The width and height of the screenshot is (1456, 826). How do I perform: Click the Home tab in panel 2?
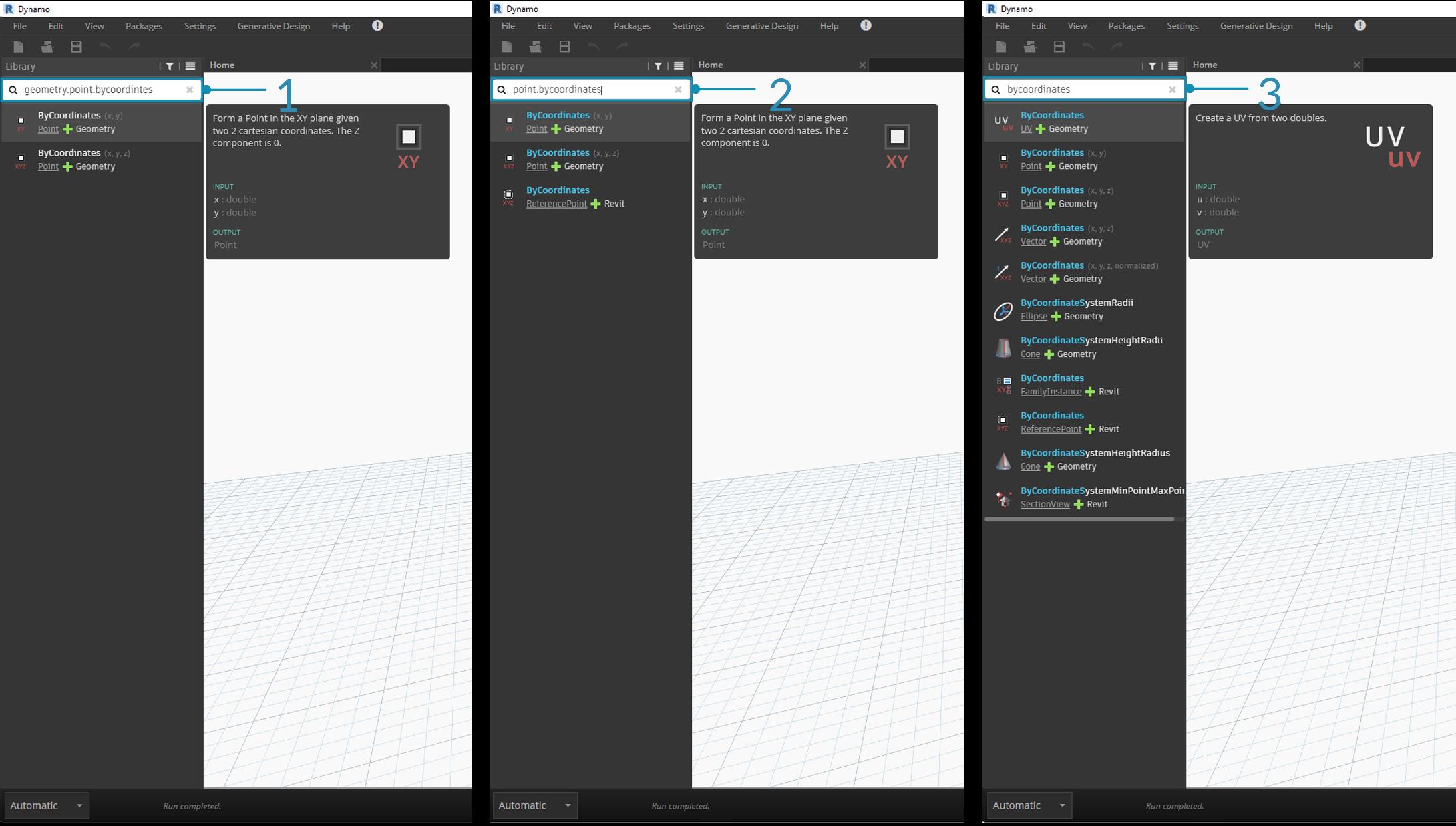tap(710, 64)
